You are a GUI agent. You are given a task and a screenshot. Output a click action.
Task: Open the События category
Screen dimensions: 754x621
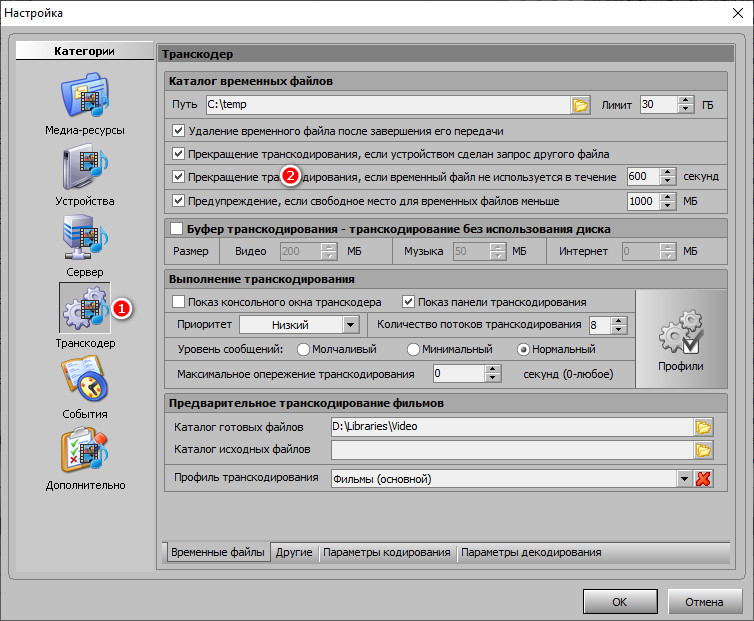click(84, 381)
